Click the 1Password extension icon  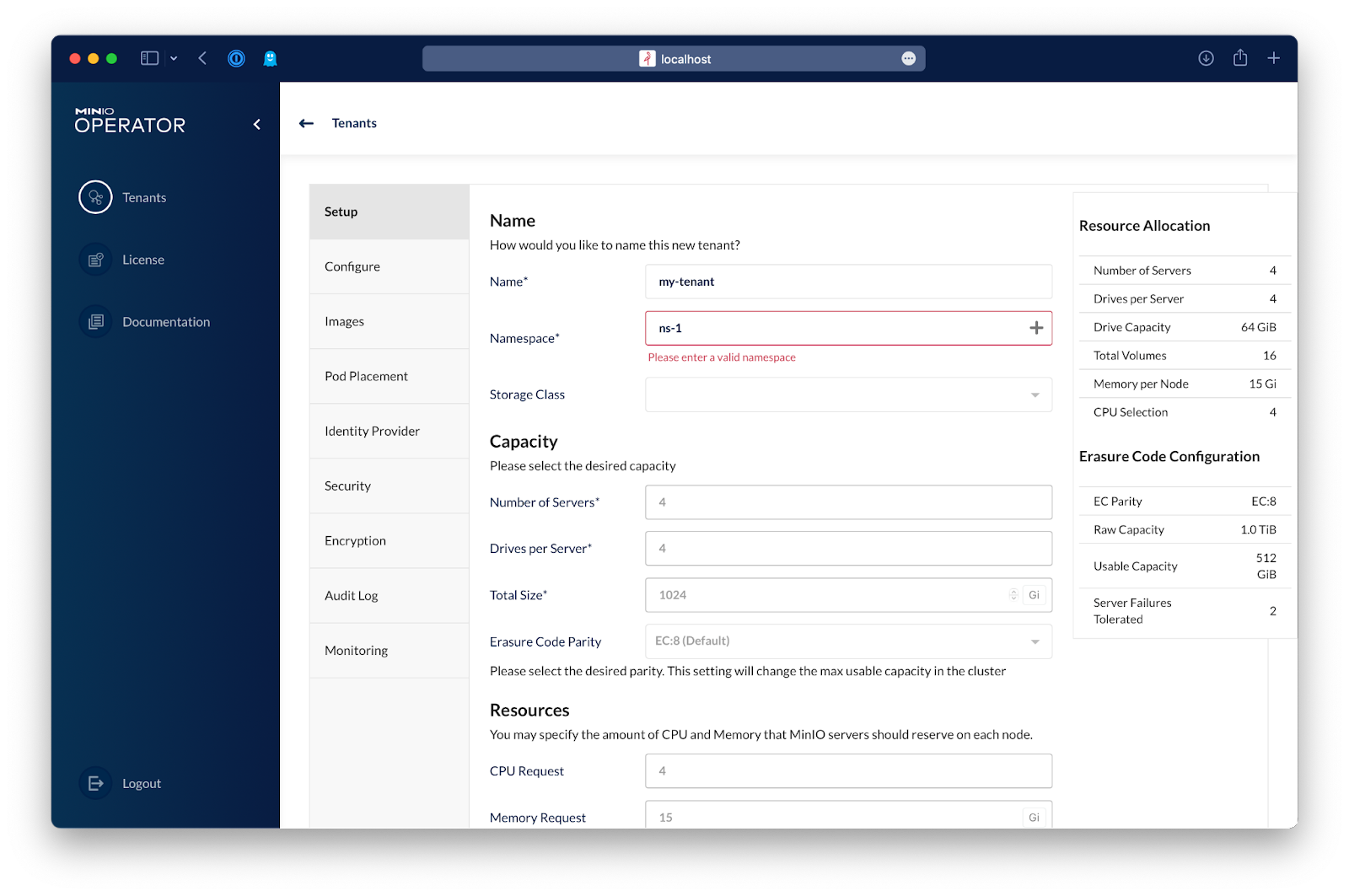coord(236,58)
